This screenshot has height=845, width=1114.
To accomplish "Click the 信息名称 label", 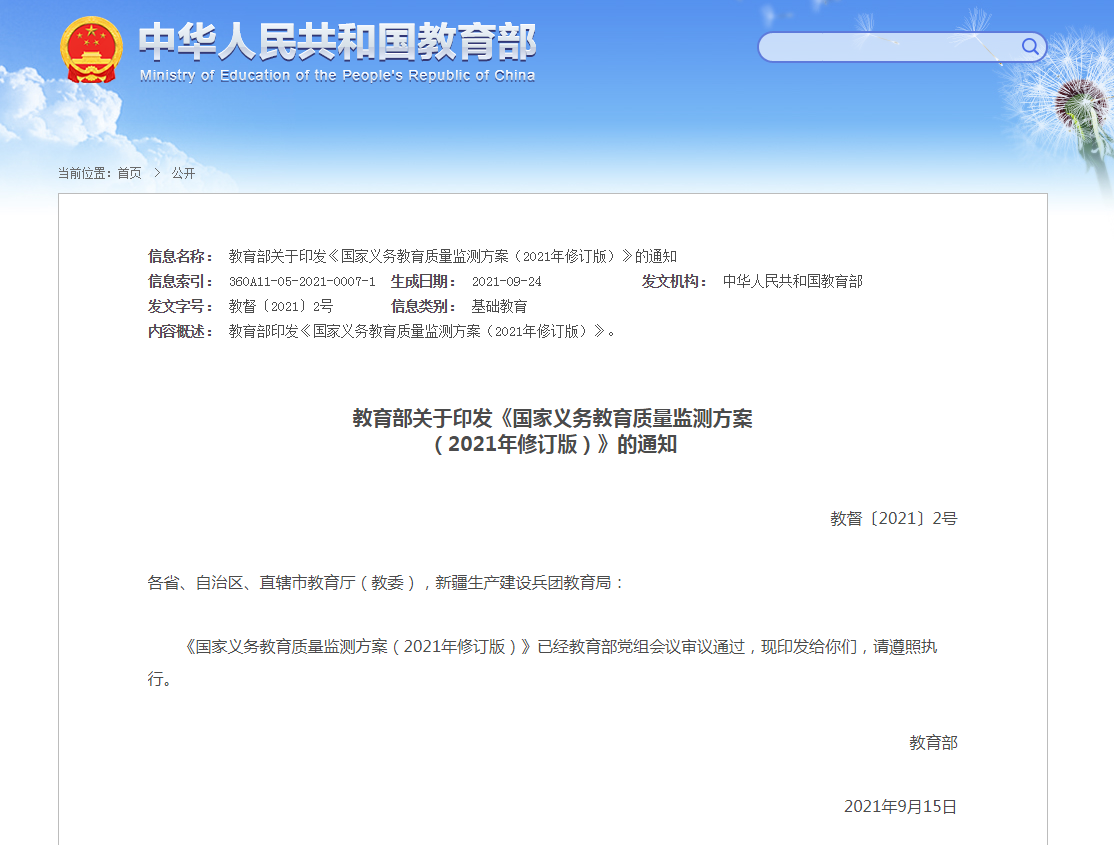I will [180, 256].
